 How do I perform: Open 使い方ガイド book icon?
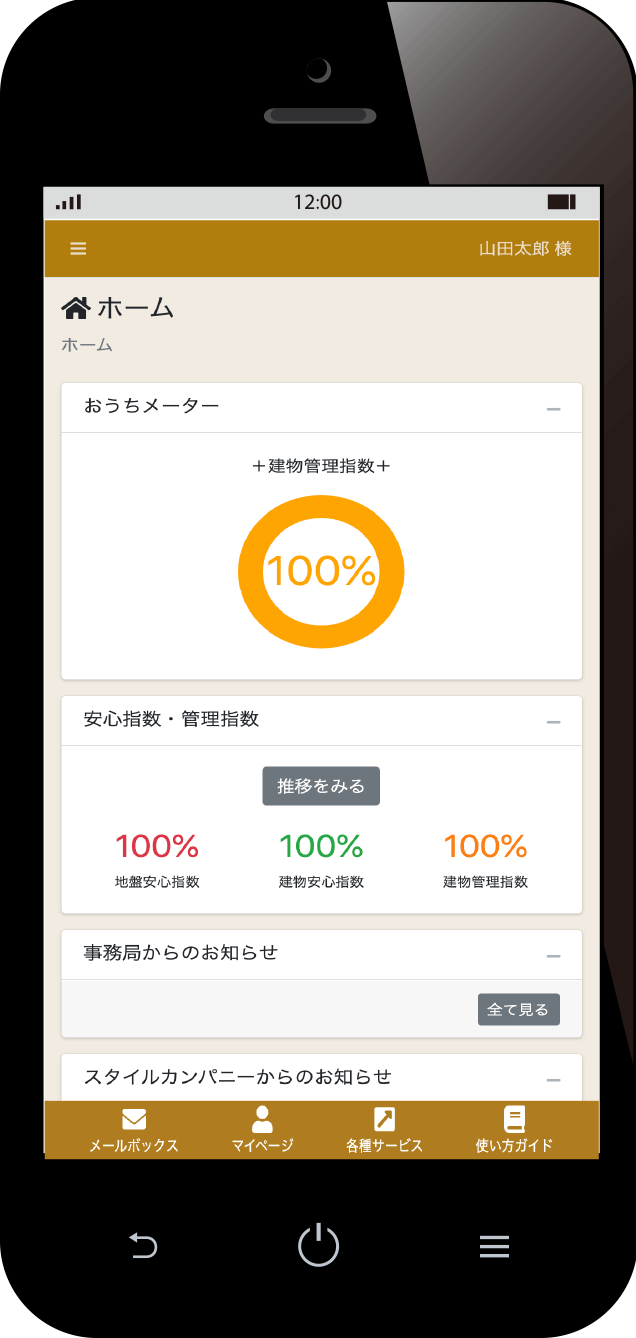[x=514, y=1119]
